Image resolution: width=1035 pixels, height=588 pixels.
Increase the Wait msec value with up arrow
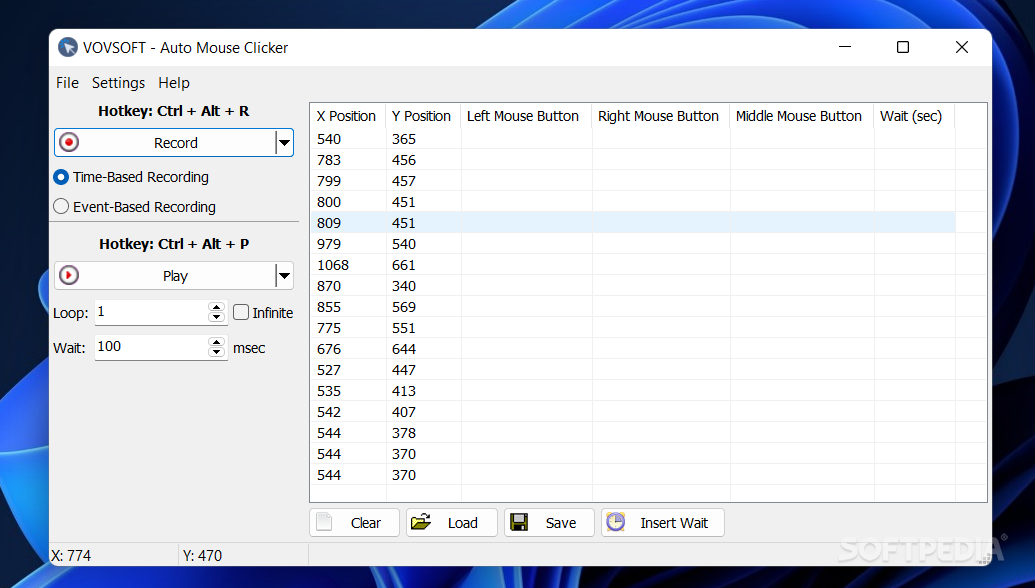217,342
